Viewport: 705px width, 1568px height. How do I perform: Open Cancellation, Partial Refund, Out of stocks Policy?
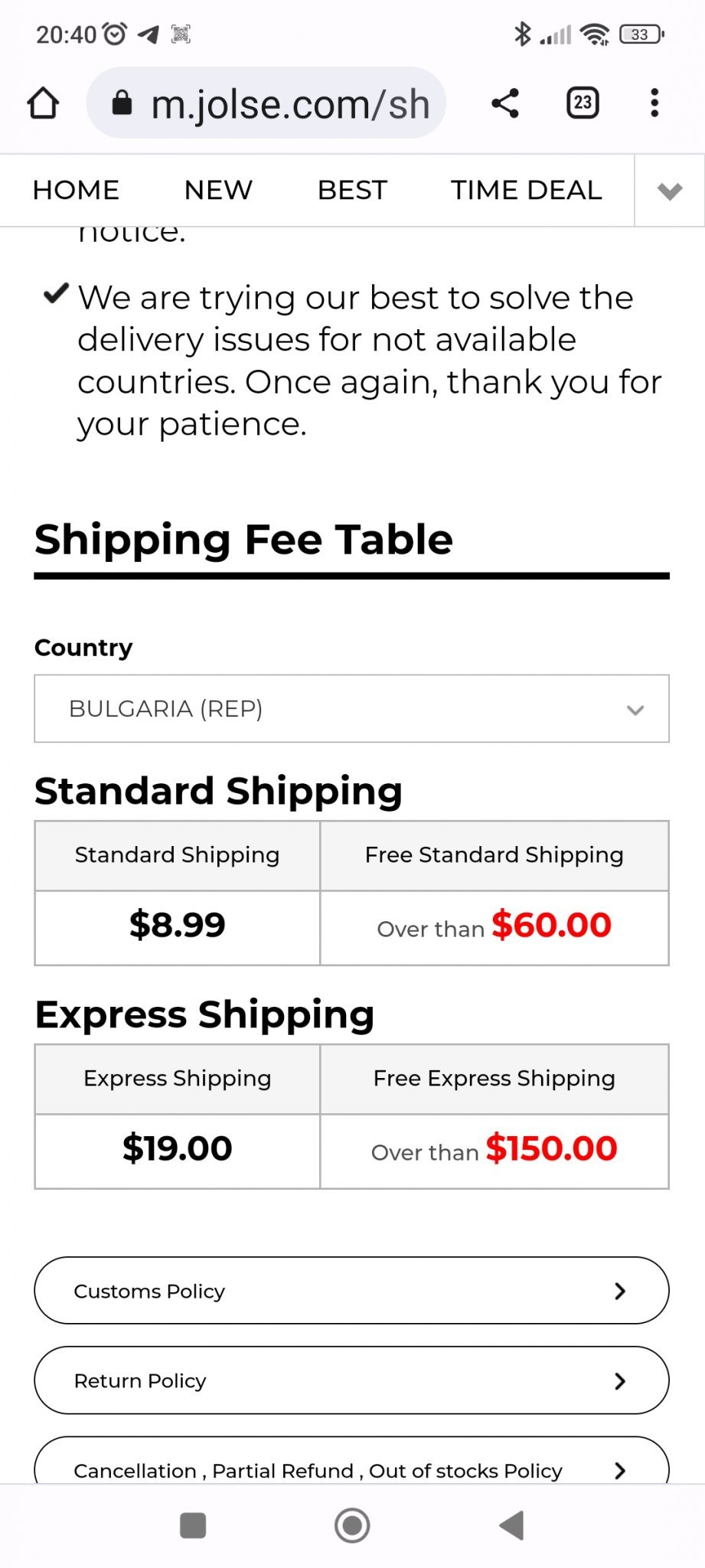pos(351,1468)
